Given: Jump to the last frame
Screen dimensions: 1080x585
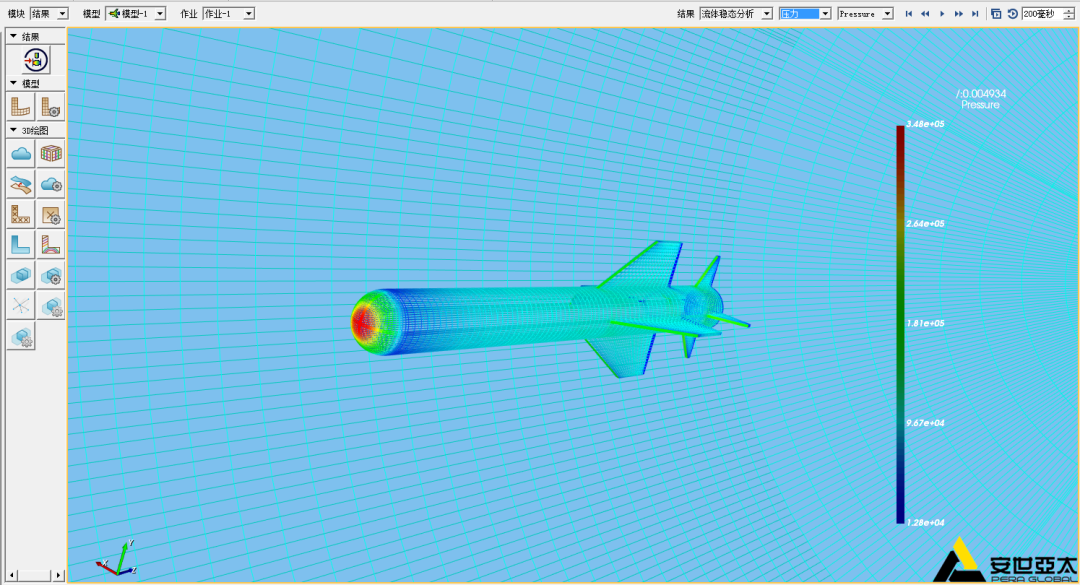Looking at the screenshot, I should [x=975, y=14].
